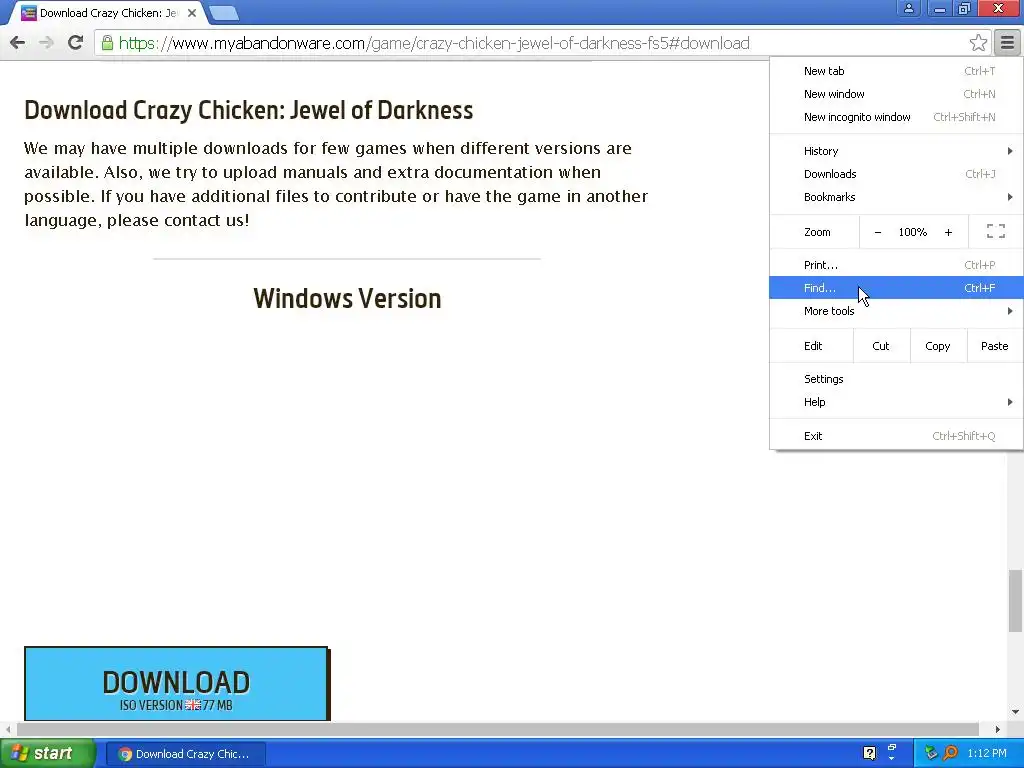Click the green padlock security icon
1024x768 pixels.
click(107, 43)
